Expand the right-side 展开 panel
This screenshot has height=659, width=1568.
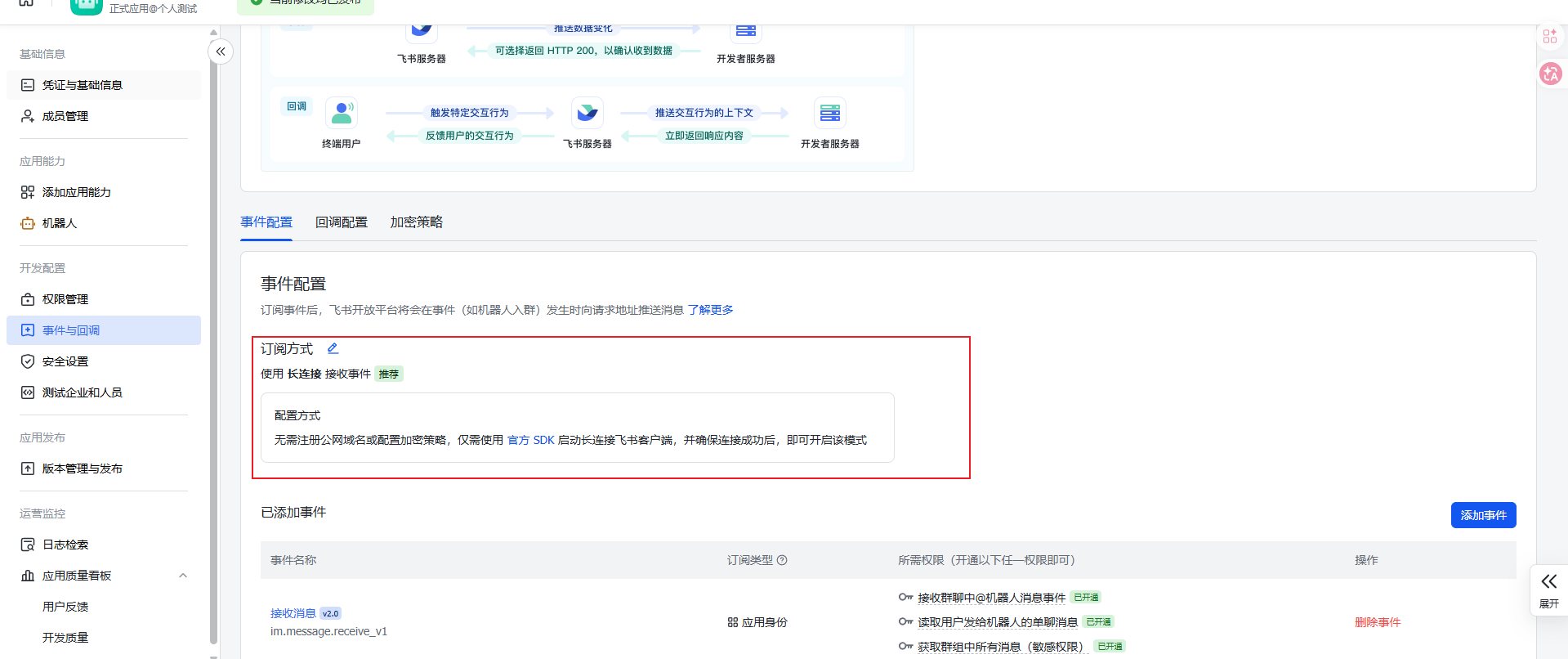coord(1548,590)
